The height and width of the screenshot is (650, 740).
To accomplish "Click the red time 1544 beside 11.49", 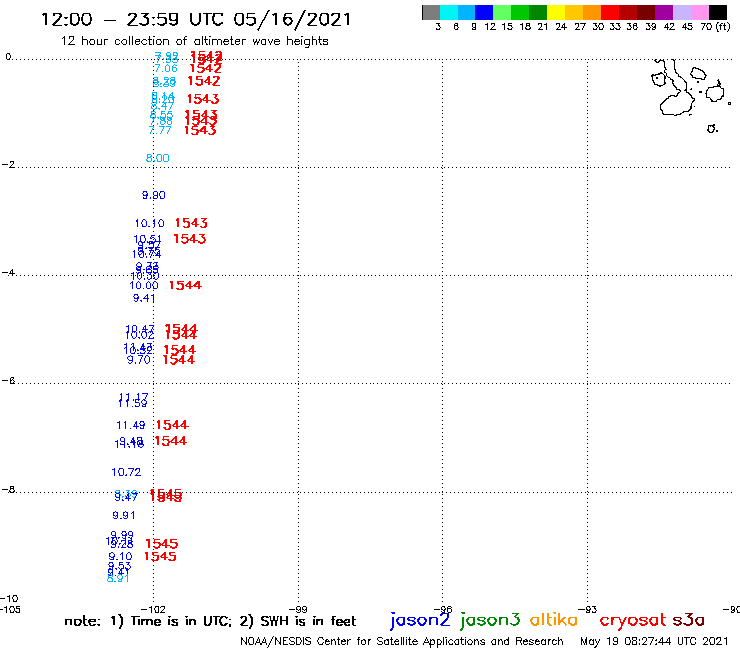I will pos(172,425).
